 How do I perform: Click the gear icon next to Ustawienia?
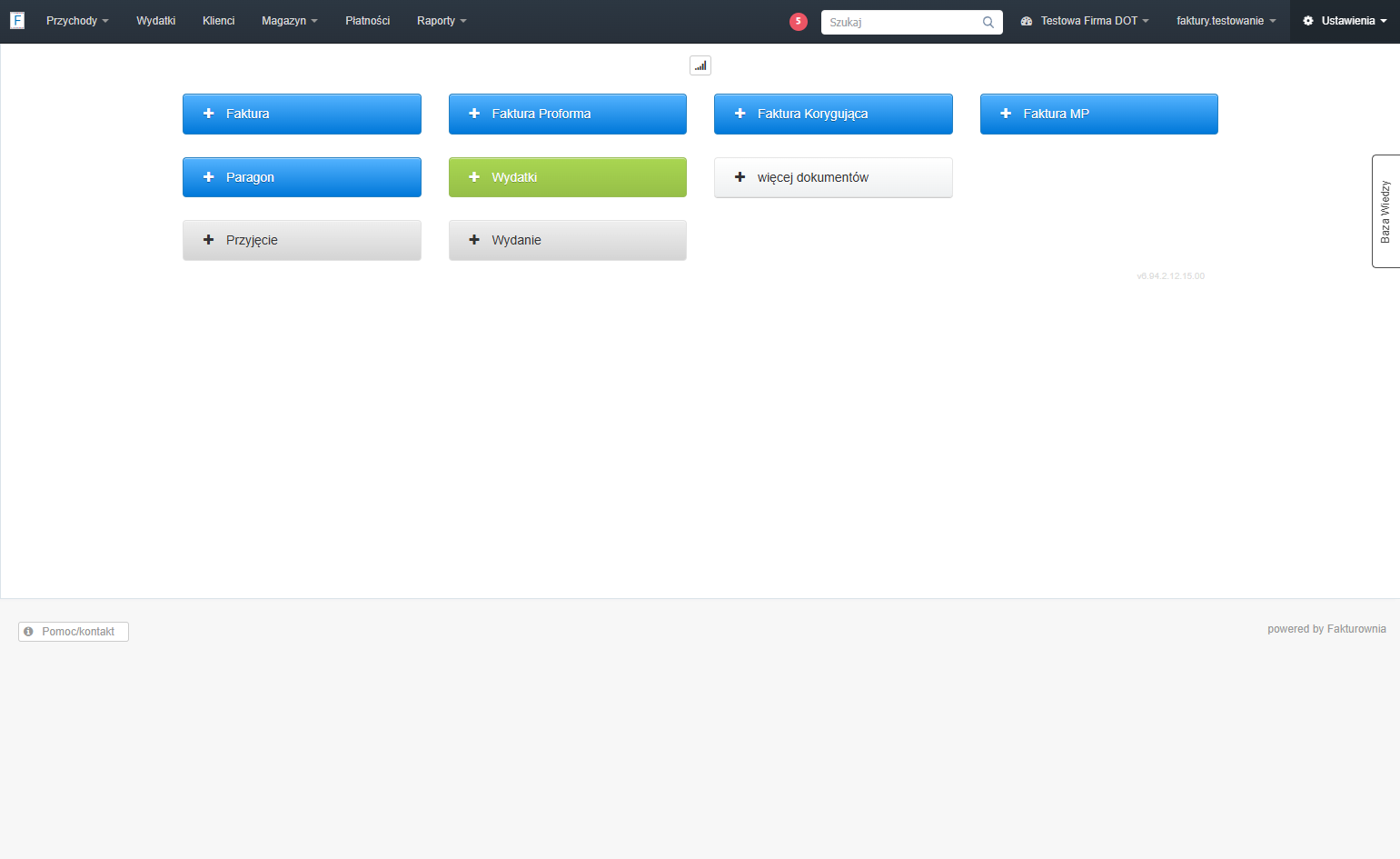(x=1308, y=21)
